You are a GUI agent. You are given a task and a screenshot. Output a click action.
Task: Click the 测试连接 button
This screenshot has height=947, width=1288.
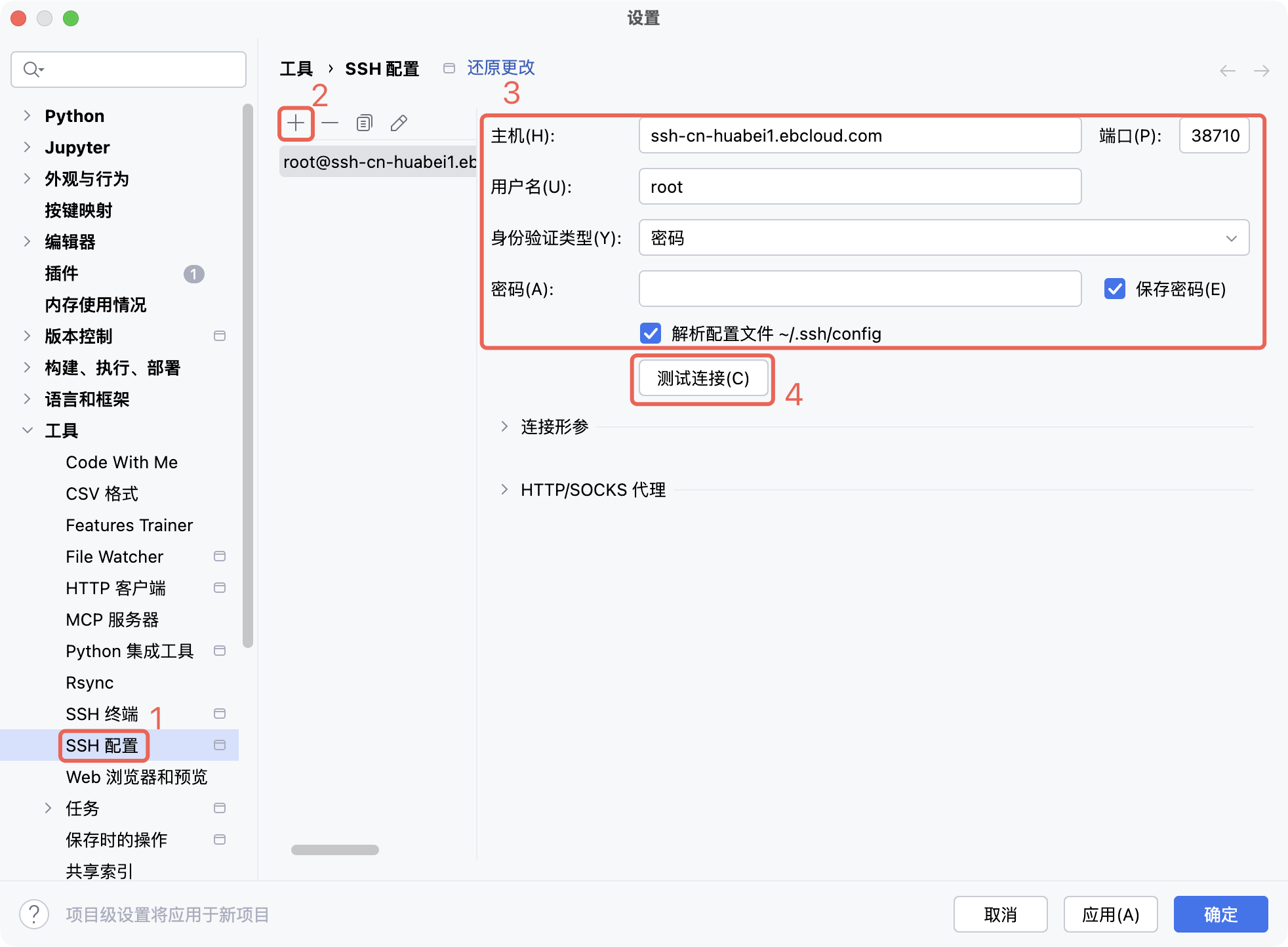(x=702, y=378)
